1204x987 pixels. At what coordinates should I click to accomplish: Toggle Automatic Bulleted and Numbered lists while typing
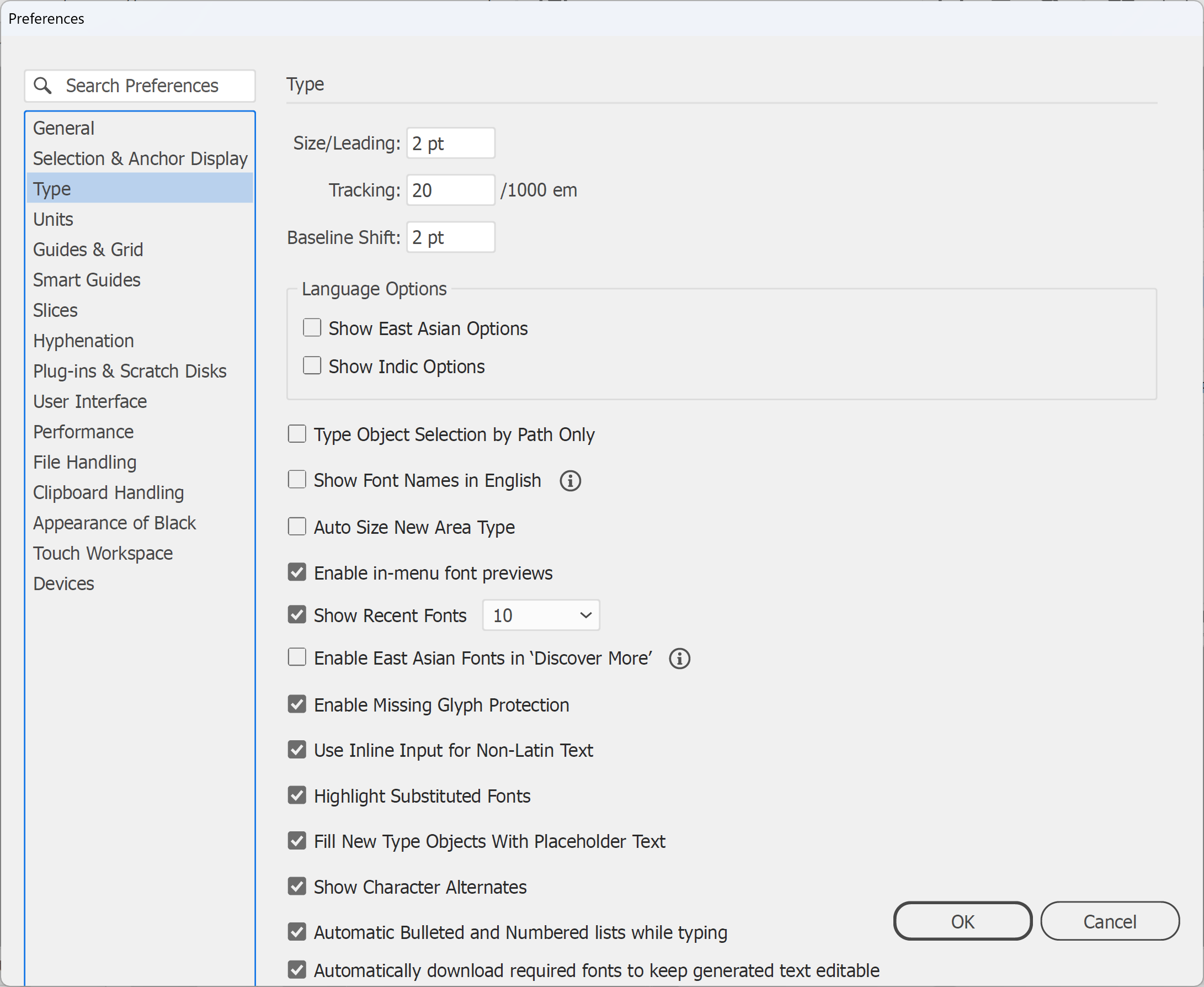pyautogui.click(x=297, y=932)
